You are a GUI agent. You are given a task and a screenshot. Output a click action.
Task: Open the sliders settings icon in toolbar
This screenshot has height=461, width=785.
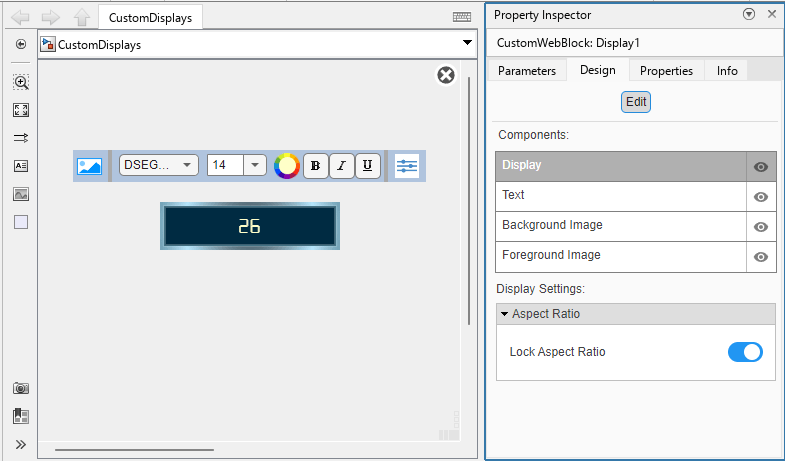click(x=407, y=166)
